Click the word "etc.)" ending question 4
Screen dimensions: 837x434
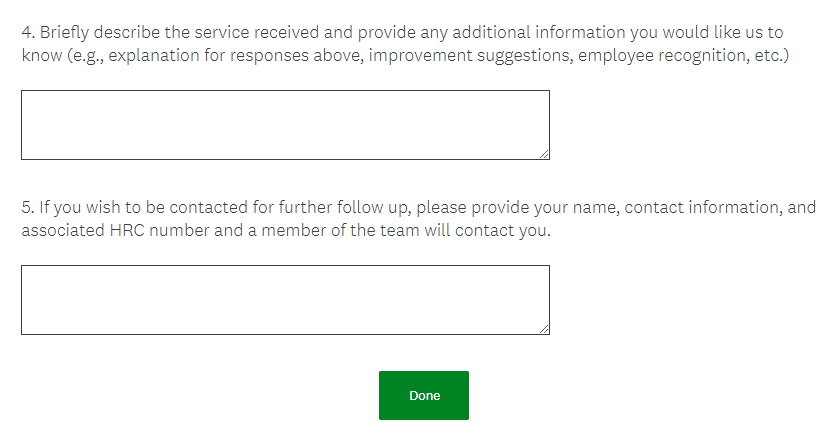point(769,55)
